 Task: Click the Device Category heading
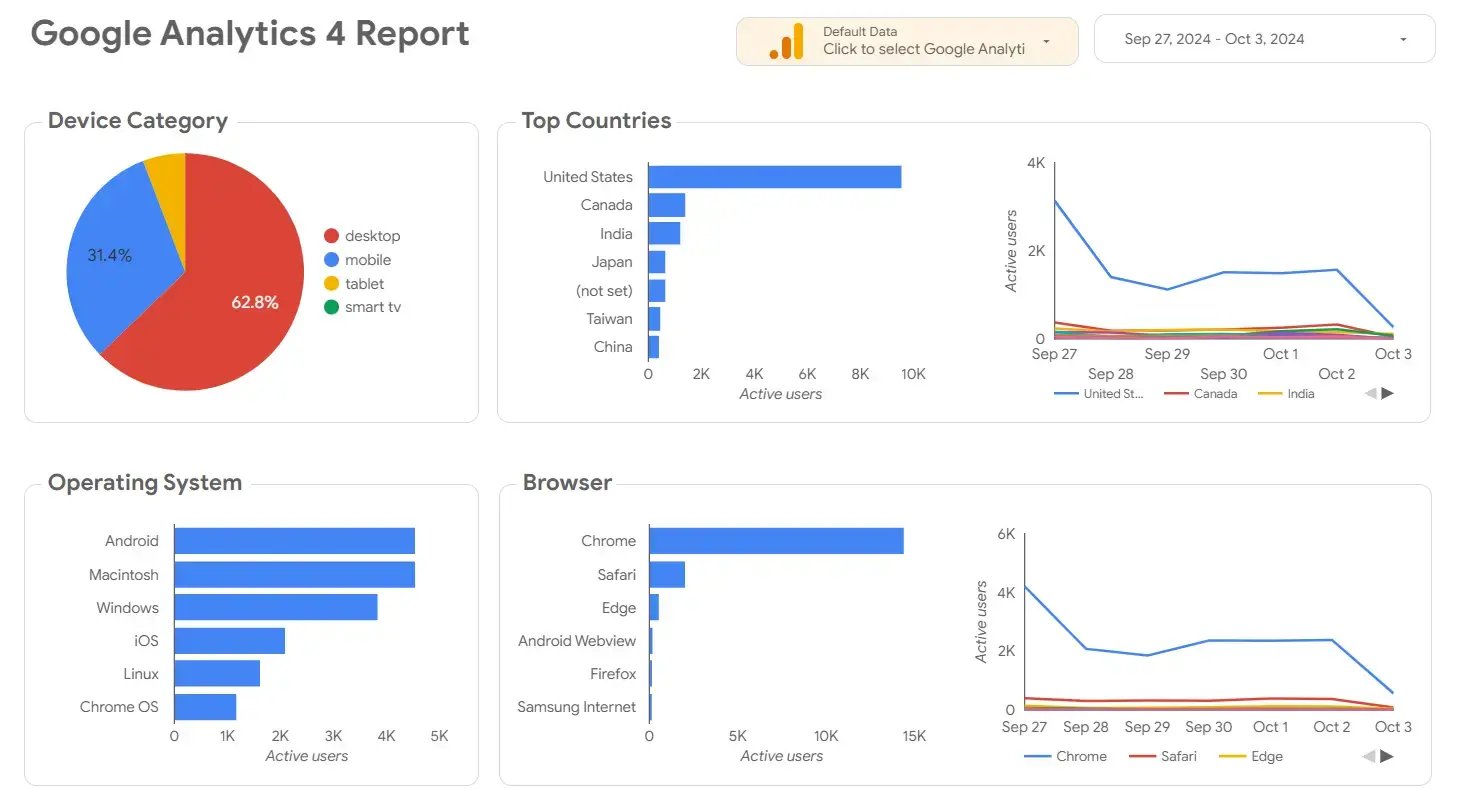tap(138, 121)
